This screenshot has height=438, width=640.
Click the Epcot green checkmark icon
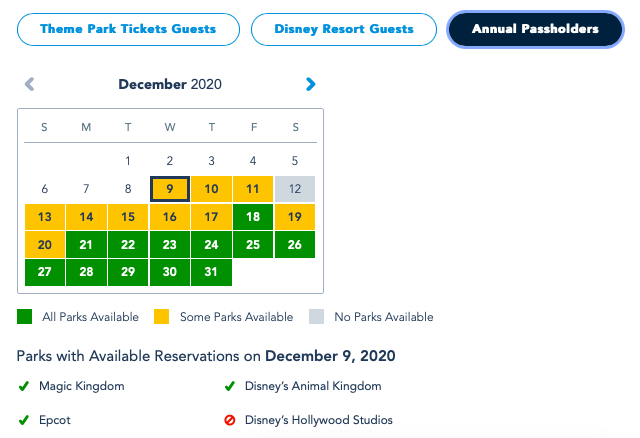24,420
